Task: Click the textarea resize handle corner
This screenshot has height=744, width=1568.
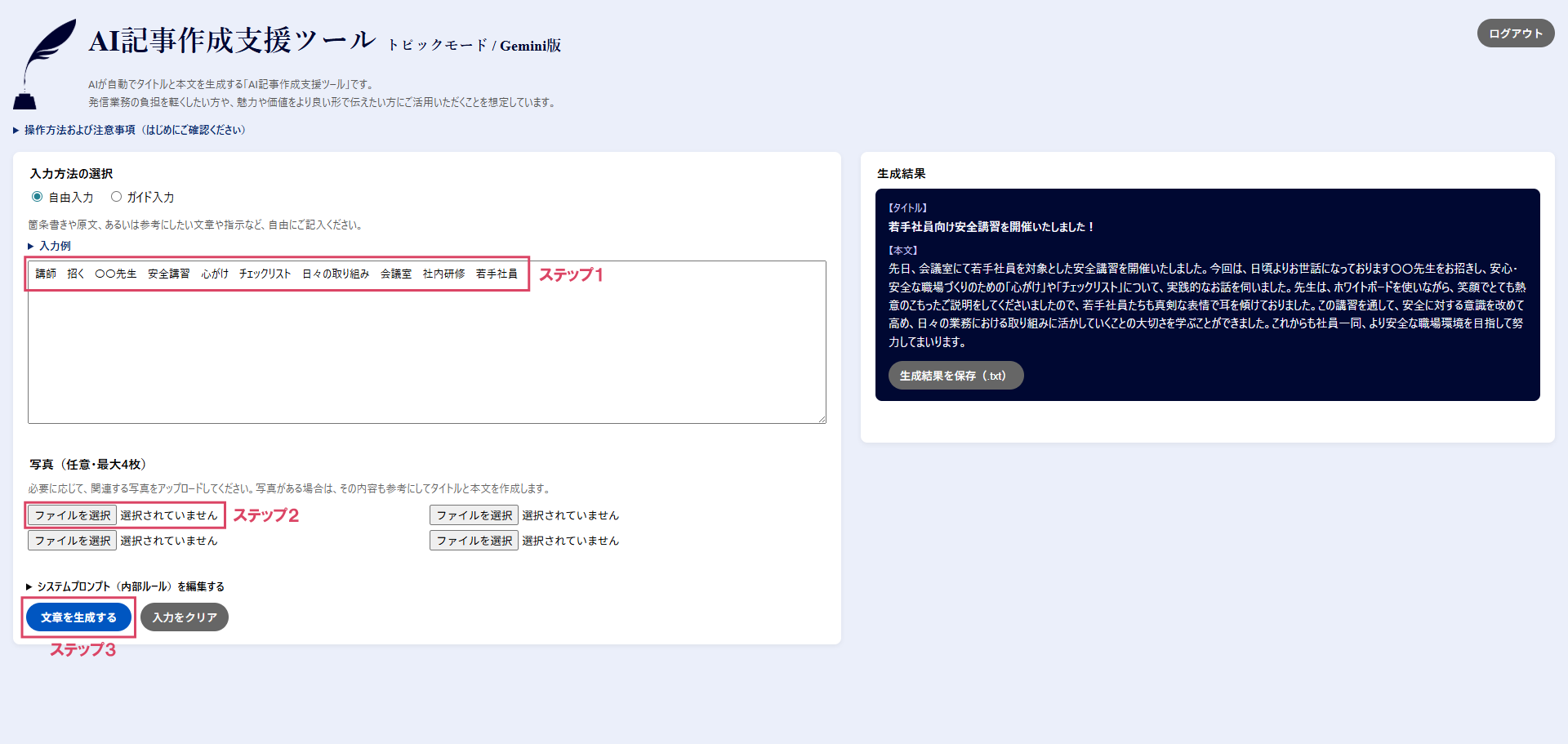Action: [822, 419]
